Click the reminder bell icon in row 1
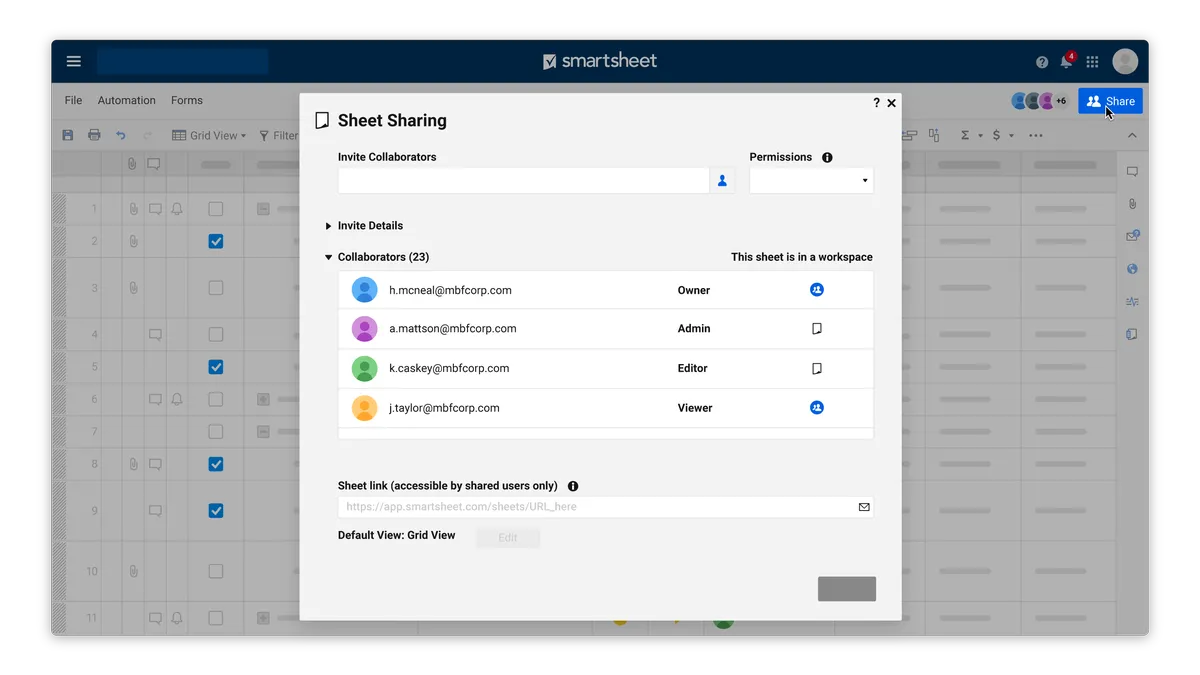 pyautogui.click(x=177, y=209)
